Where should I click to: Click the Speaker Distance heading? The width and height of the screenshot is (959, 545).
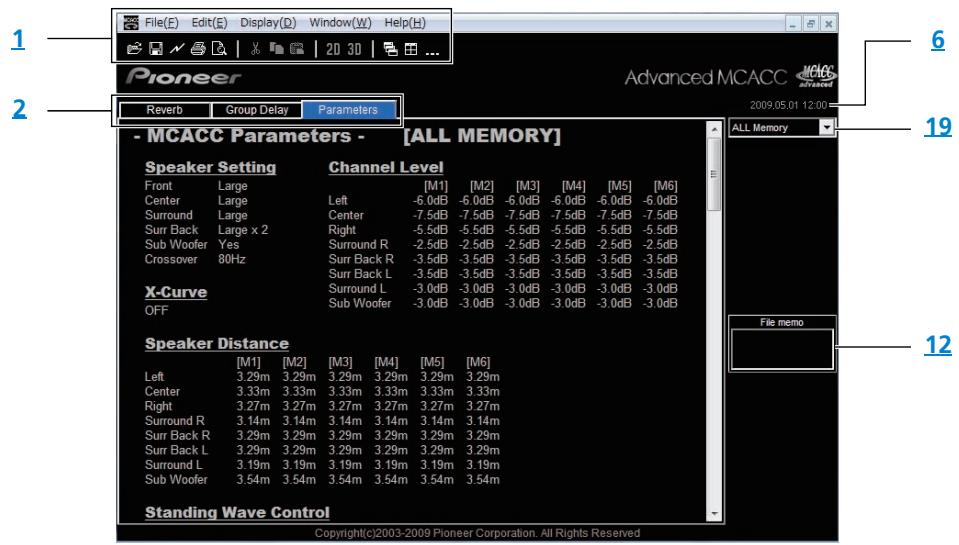click(217, 343)
